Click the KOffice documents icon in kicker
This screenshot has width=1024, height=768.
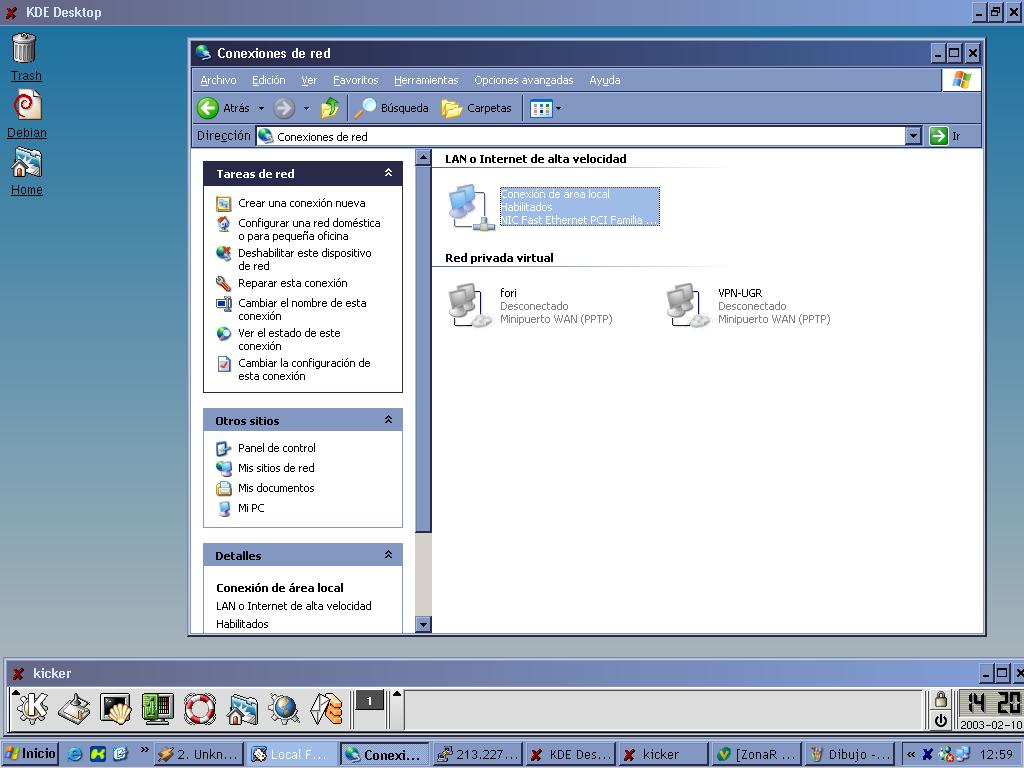(x=327, y=709)
